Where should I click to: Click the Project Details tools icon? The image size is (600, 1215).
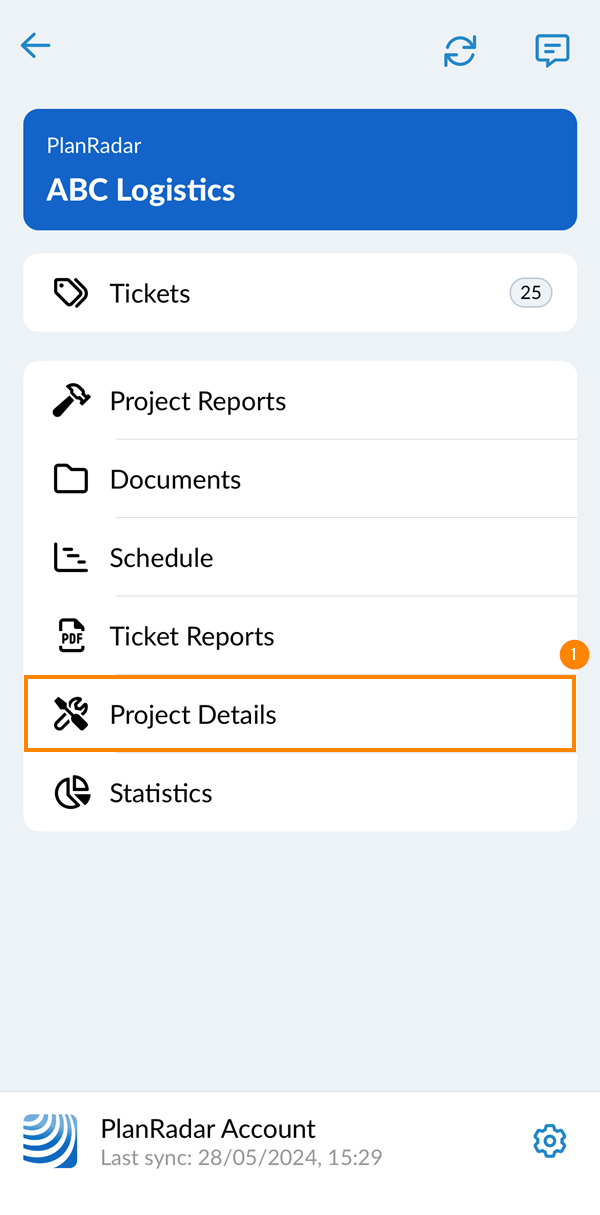pyautogui.click(x=70, y=715)
